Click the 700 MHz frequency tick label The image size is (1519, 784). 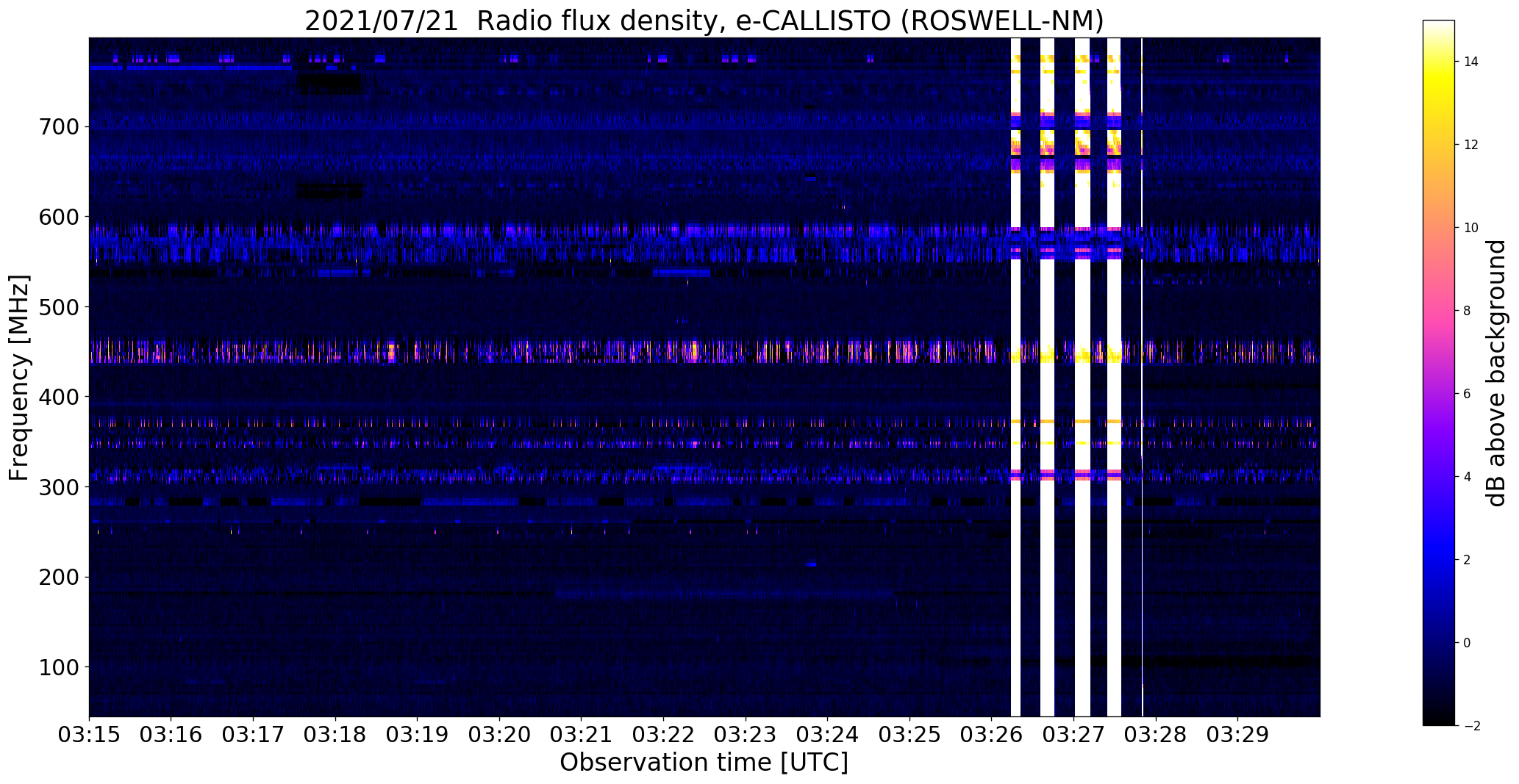coord(57,127)
